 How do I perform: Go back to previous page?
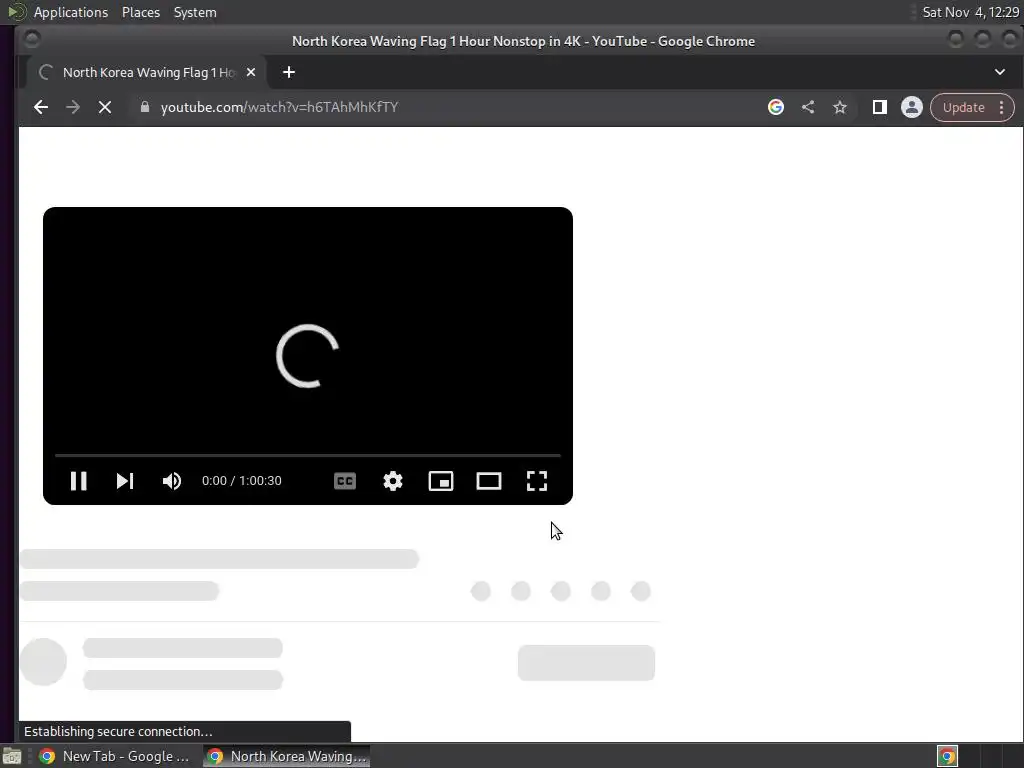pos(40,107)
